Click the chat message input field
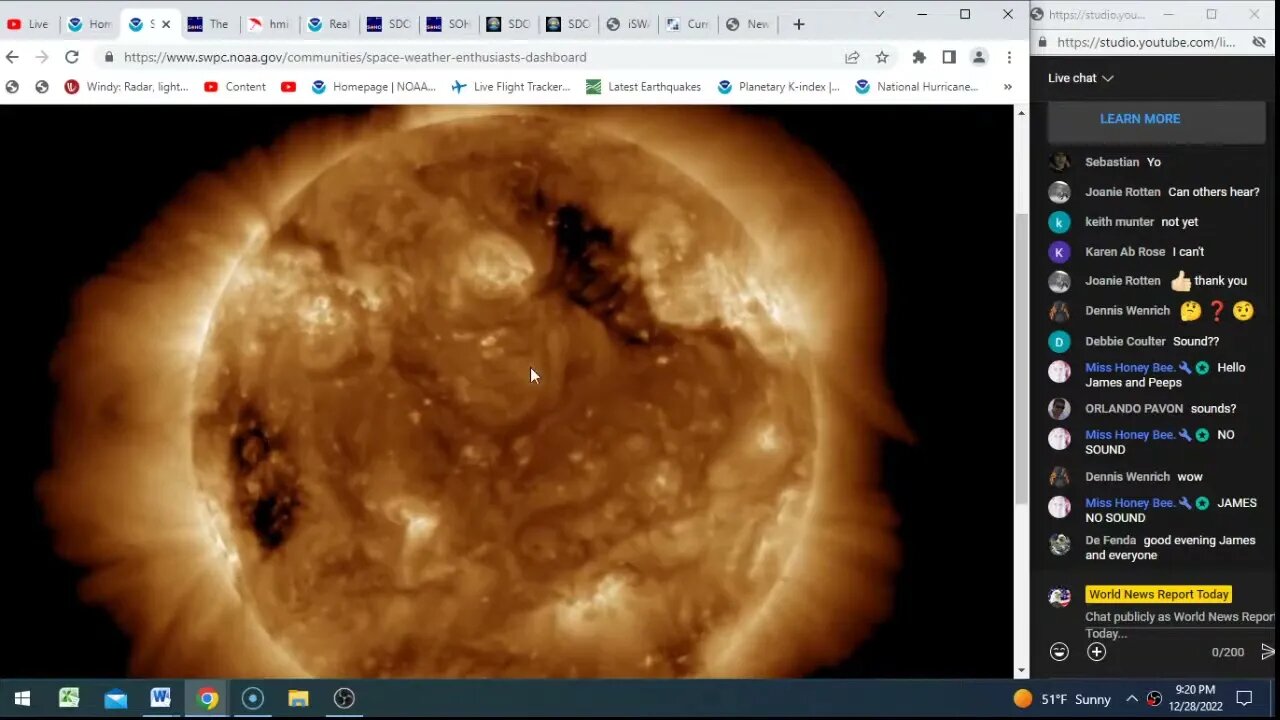Screen dimensions: 1280x720 coord(1178,625)
